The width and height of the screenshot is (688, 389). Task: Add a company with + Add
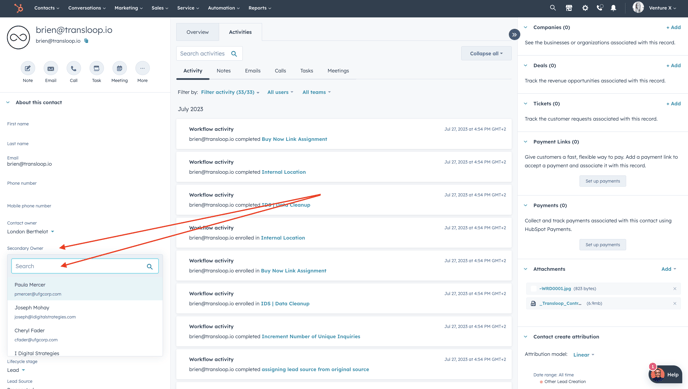674,27
